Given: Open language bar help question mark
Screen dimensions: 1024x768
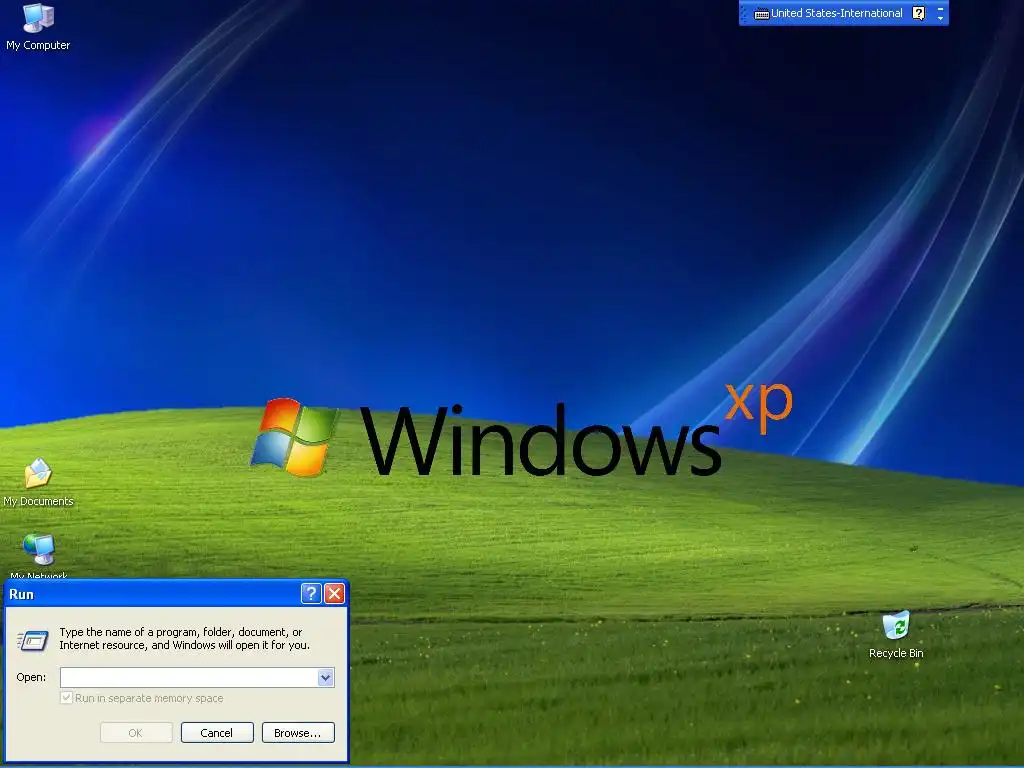Looking at the screenshot, I should click(918, 13).
